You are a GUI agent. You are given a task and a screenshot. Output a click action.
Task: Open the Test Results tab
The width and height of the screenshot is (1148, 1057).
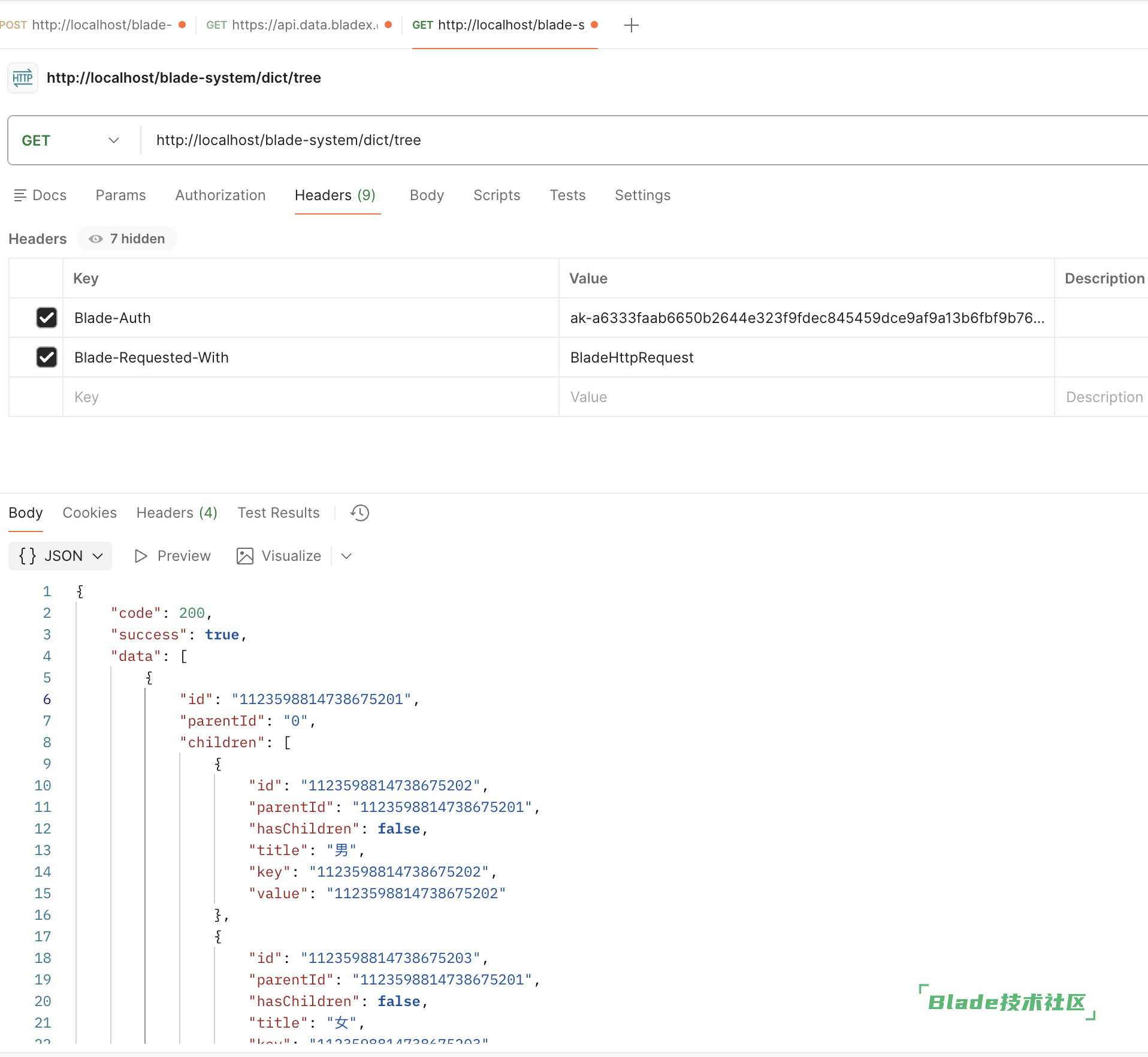(x=278, y=513)
